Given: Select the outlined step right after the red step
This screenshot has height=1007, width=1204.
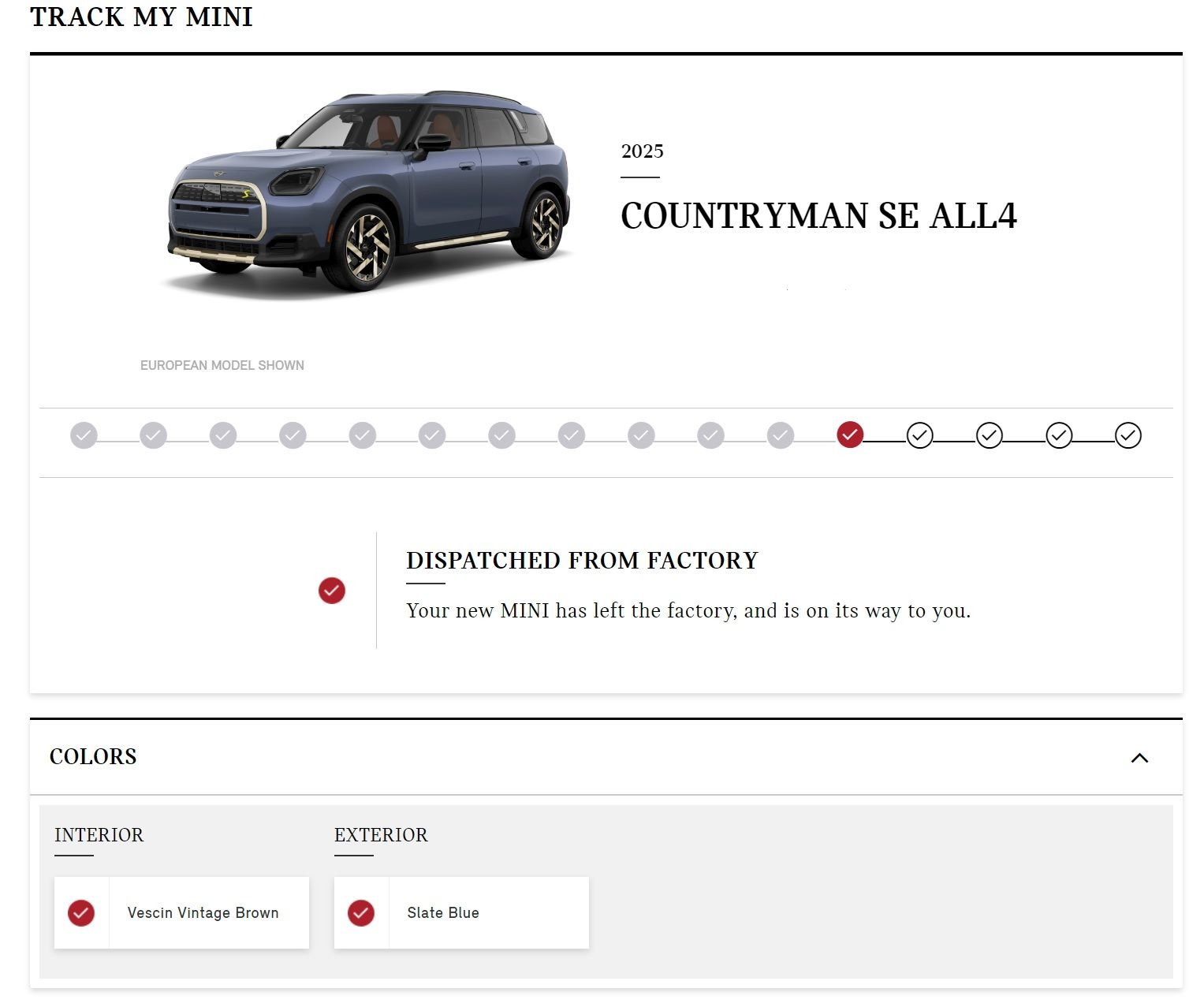Looking at the screenshot, I should pyautogui.click(x=919, y=435).
